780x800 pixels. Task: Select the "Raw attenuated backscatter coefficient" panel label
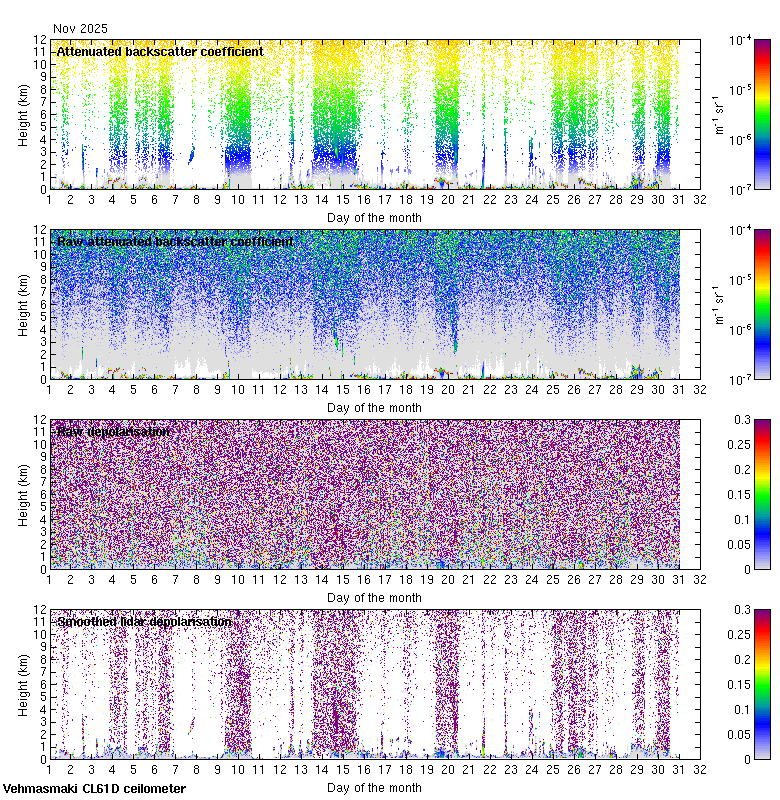click(x=175, y=241)
